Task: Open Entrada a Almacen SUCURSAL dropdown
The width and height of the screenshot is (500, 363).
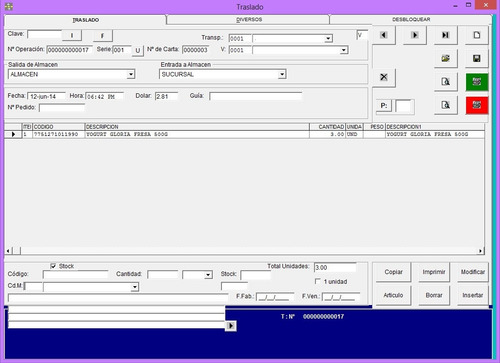Action: coord(282,74)
